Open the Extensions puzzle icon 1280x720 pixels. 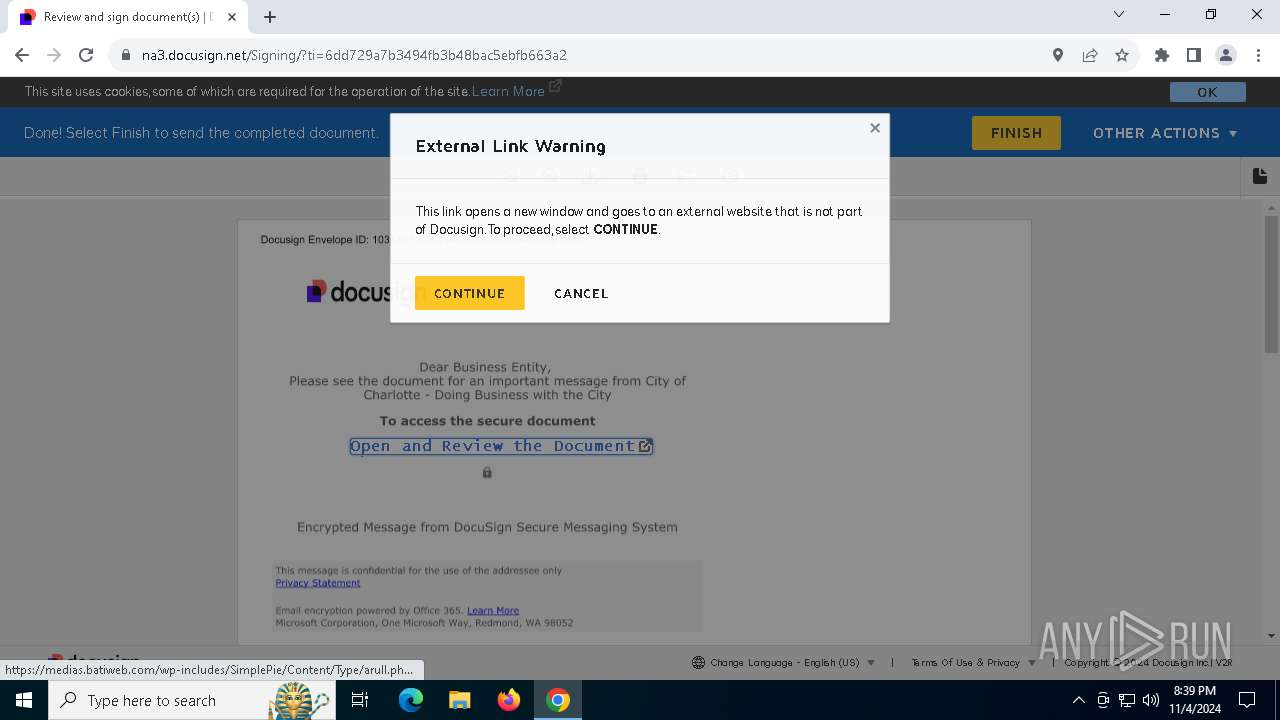click(x=1162, y=55)
